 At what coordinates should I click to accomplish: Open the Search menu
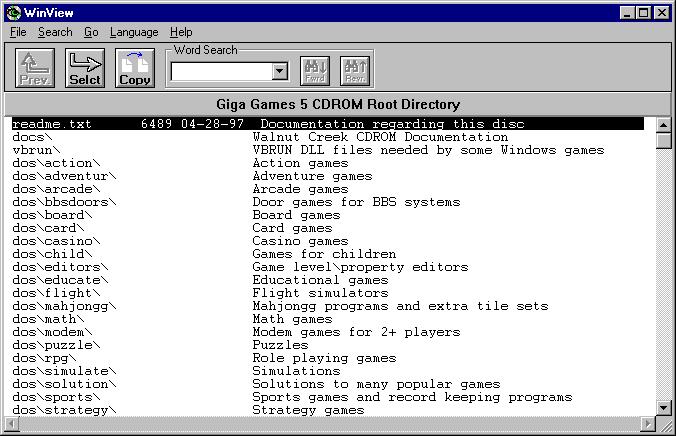tap(55, 32)
